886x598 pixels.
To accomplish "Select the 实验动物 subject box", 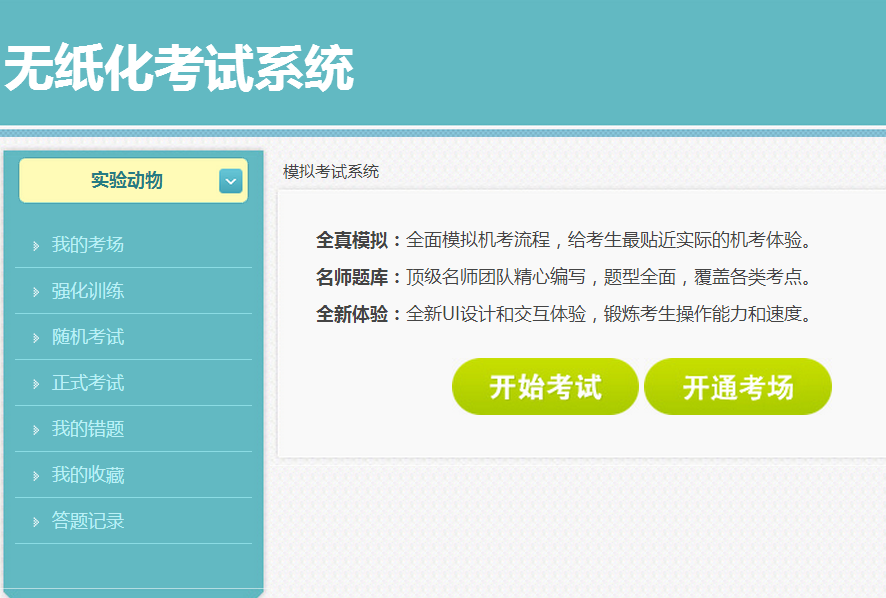I will tap(133, 180).
